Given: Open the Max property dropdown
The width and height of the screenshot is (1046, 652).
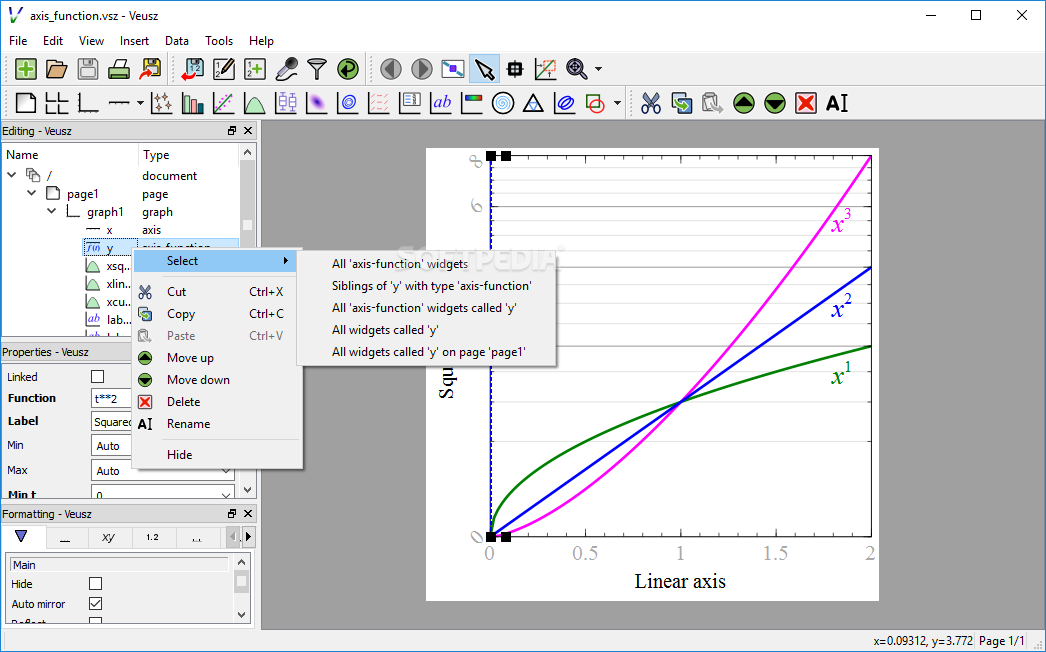Looking at the screenshot, I should click(227, 470).
